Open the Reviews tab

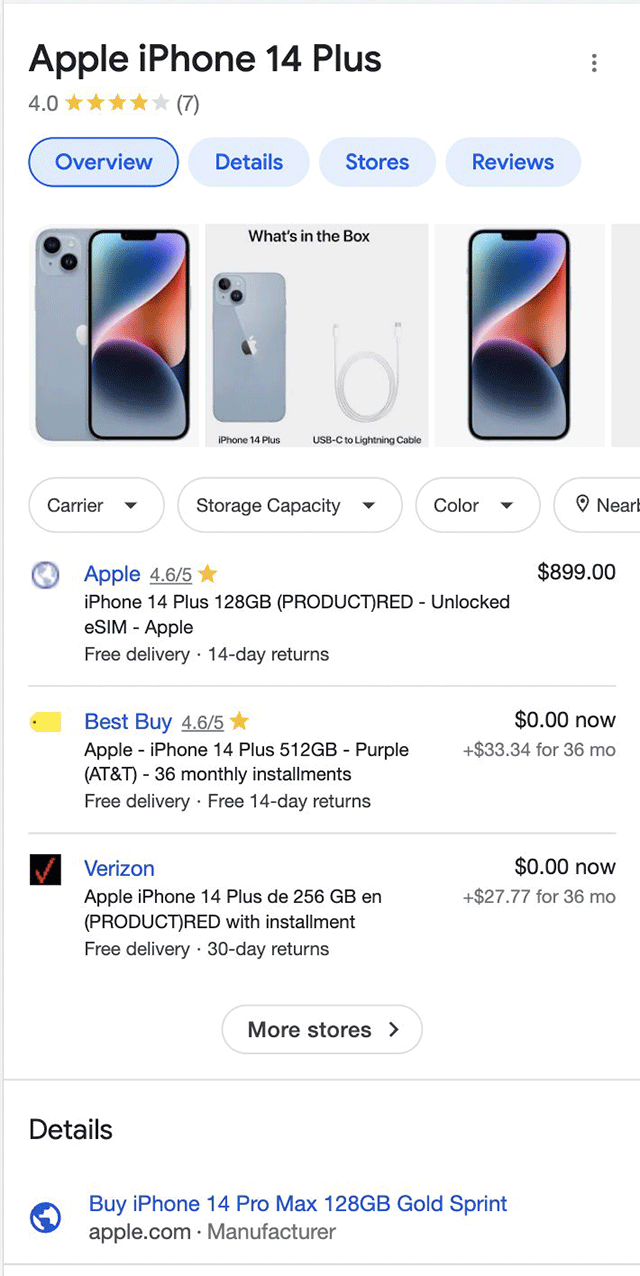click(x=512, y=162)
